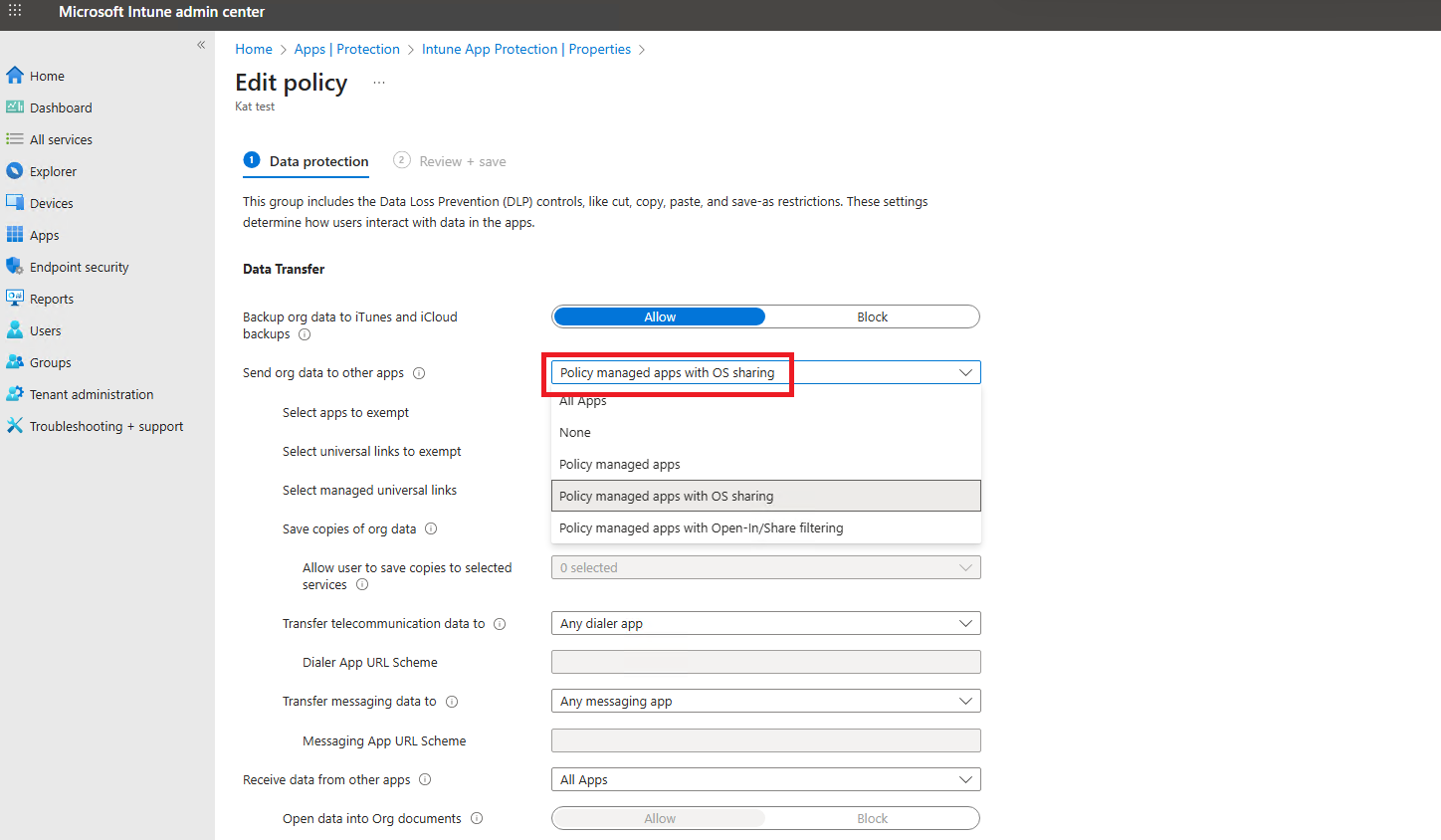Choose Policy managed apps with Open-In/Share filtering
This screenshot has width=1441, height=840.
click(766, 527)
